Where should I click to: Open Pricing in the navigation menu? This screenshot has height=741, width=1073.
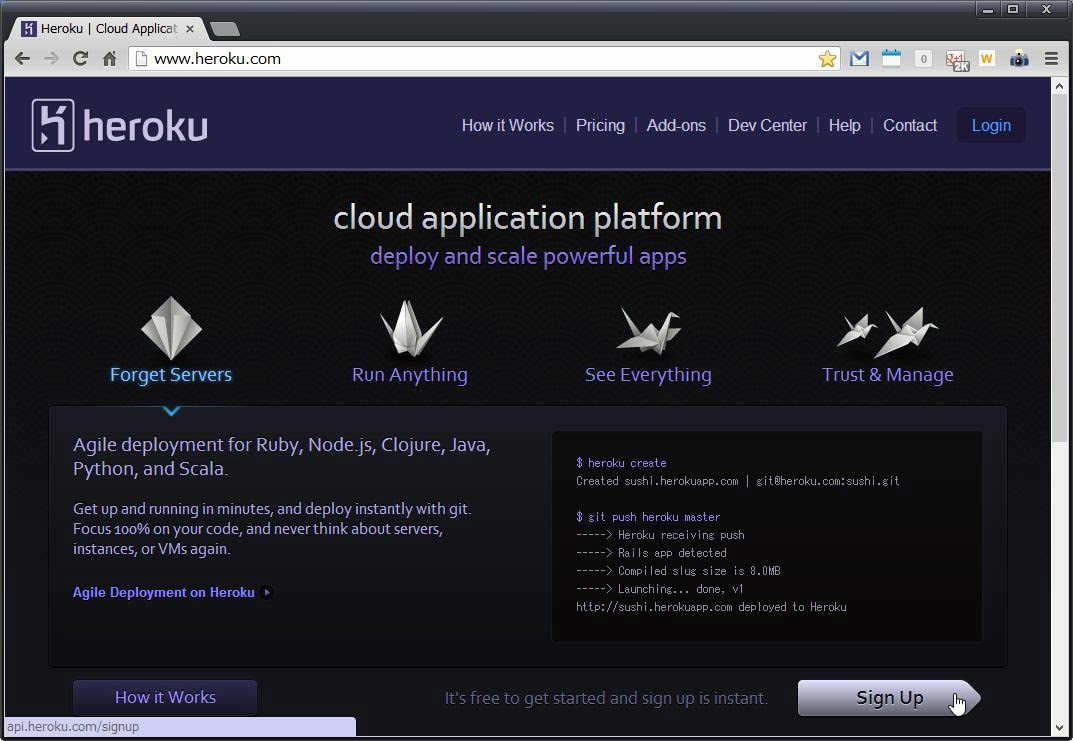(600, 125)
